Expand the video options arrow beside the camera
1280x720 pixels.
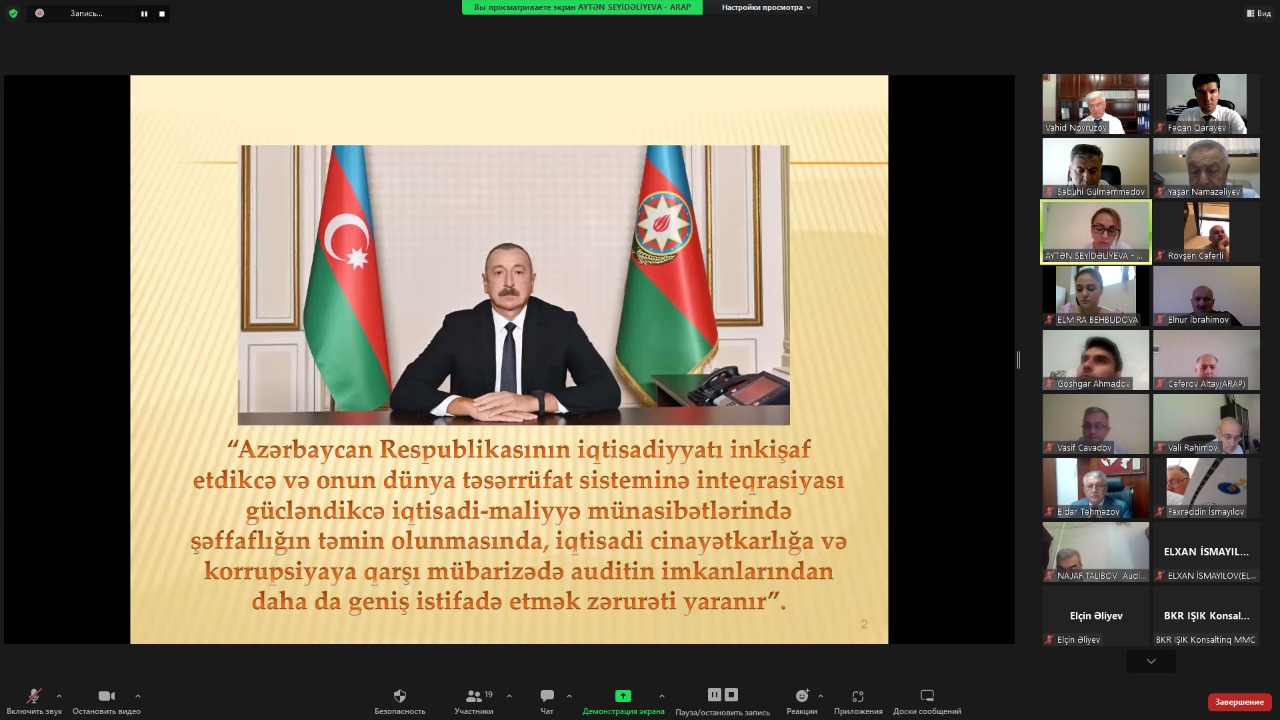137,696
